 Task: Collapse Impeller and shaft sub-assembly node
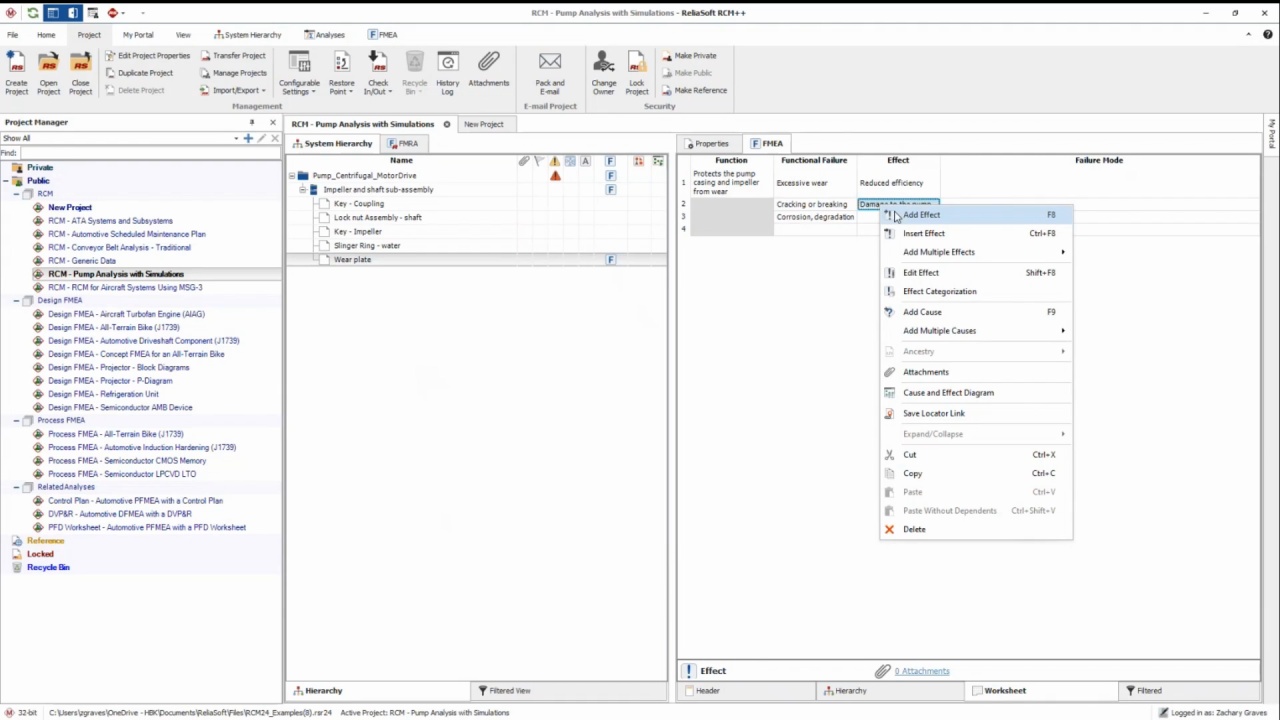[302, 190]
